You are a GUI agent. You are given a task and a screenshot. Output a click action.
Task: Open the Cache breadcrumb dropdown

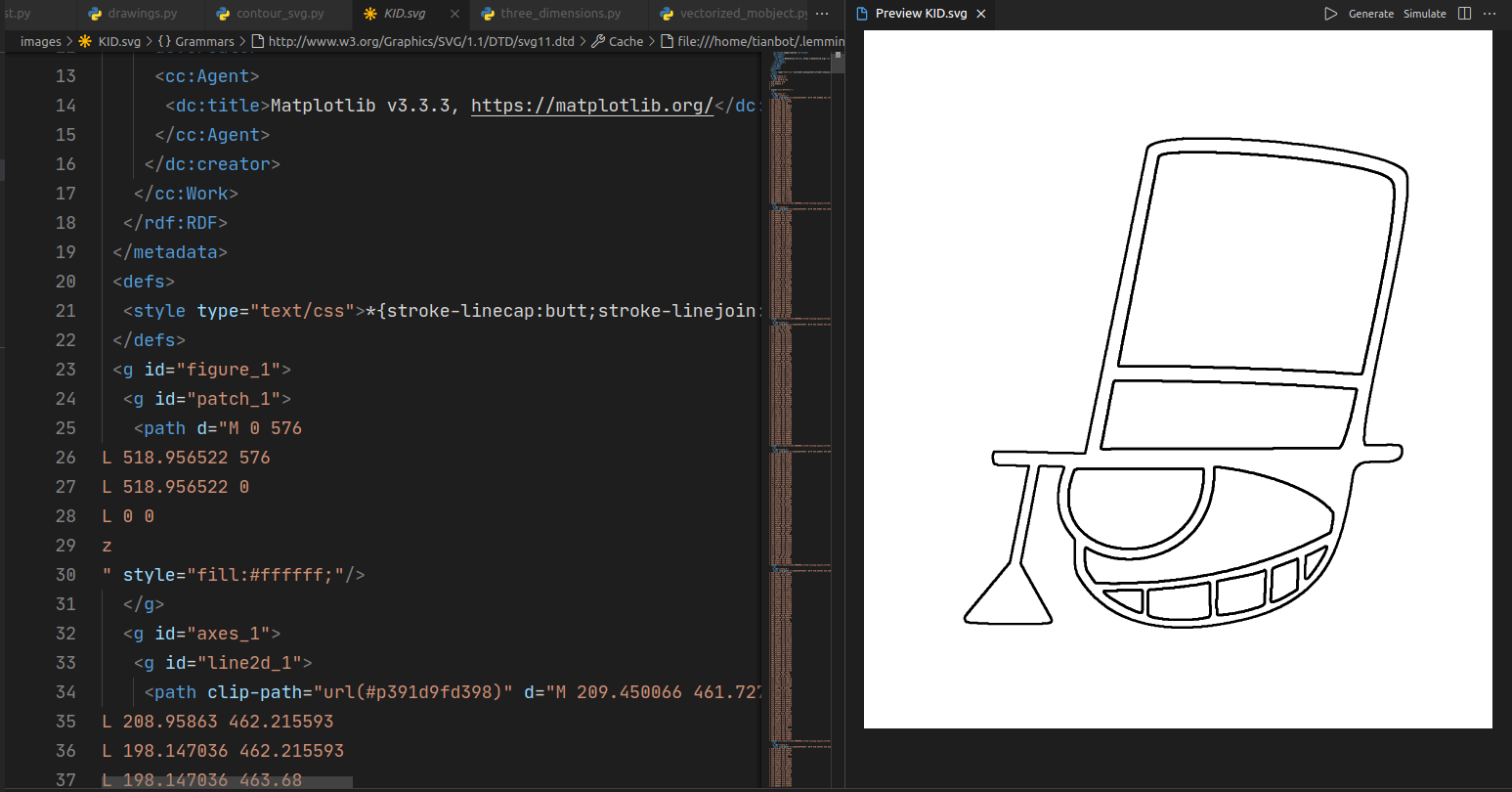pos(626,41)
